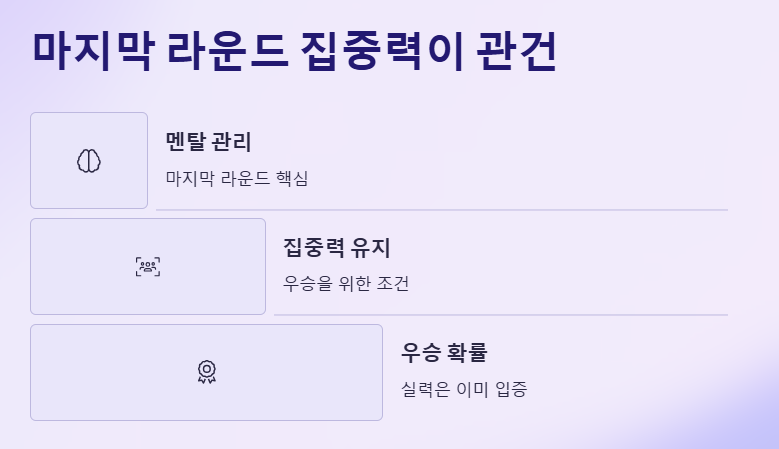Select the 마지막 라운드 핵심 description text
779x449 pixels.
click(237, 178)
